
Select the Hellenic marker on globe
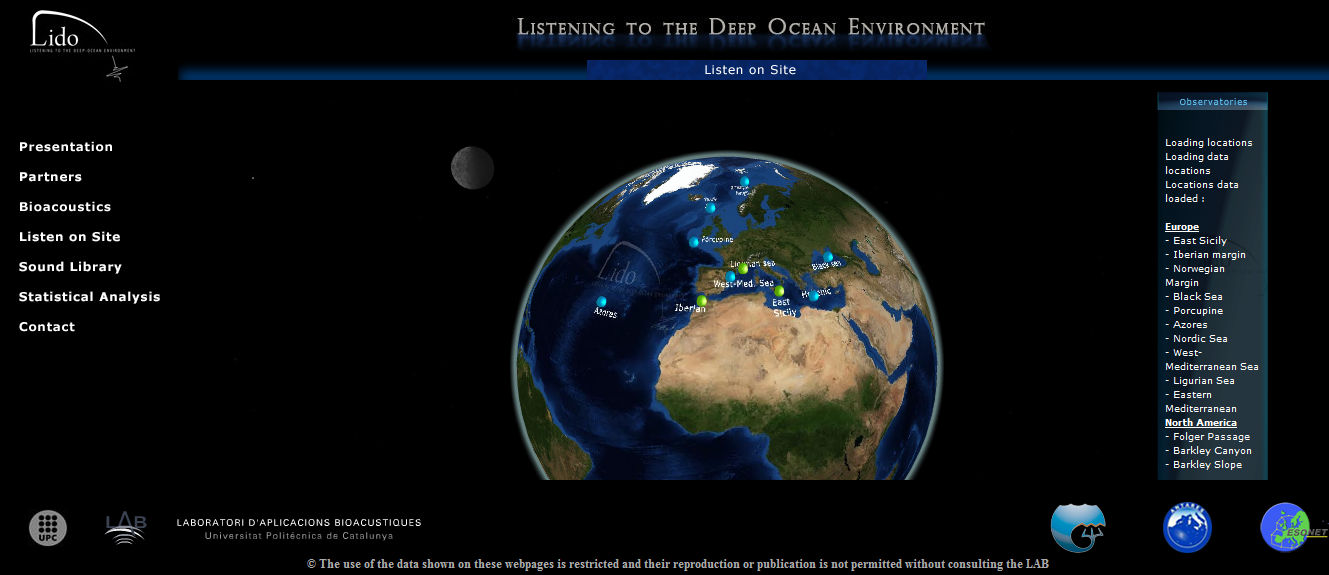[x=814, y=295]
